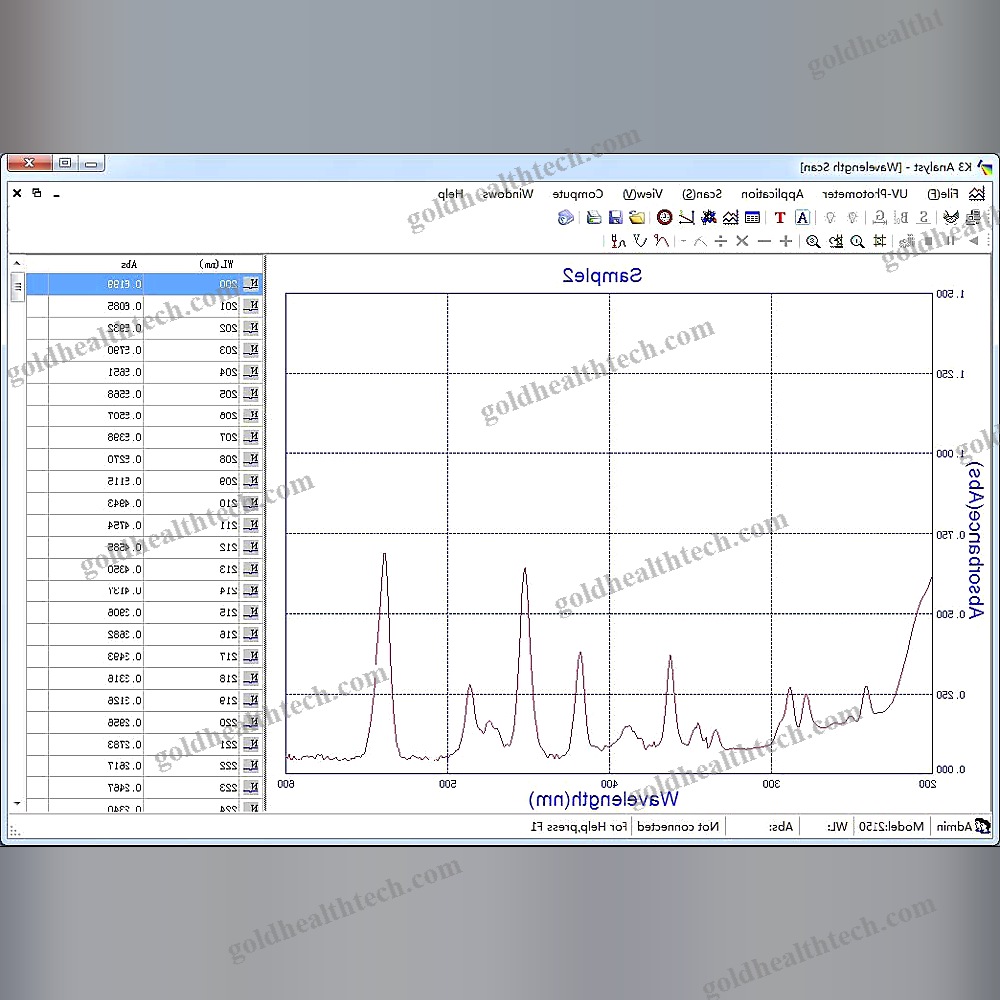Click the Model:2150 status bar entry
The image size is (1000, 1000).
(891, 827)
